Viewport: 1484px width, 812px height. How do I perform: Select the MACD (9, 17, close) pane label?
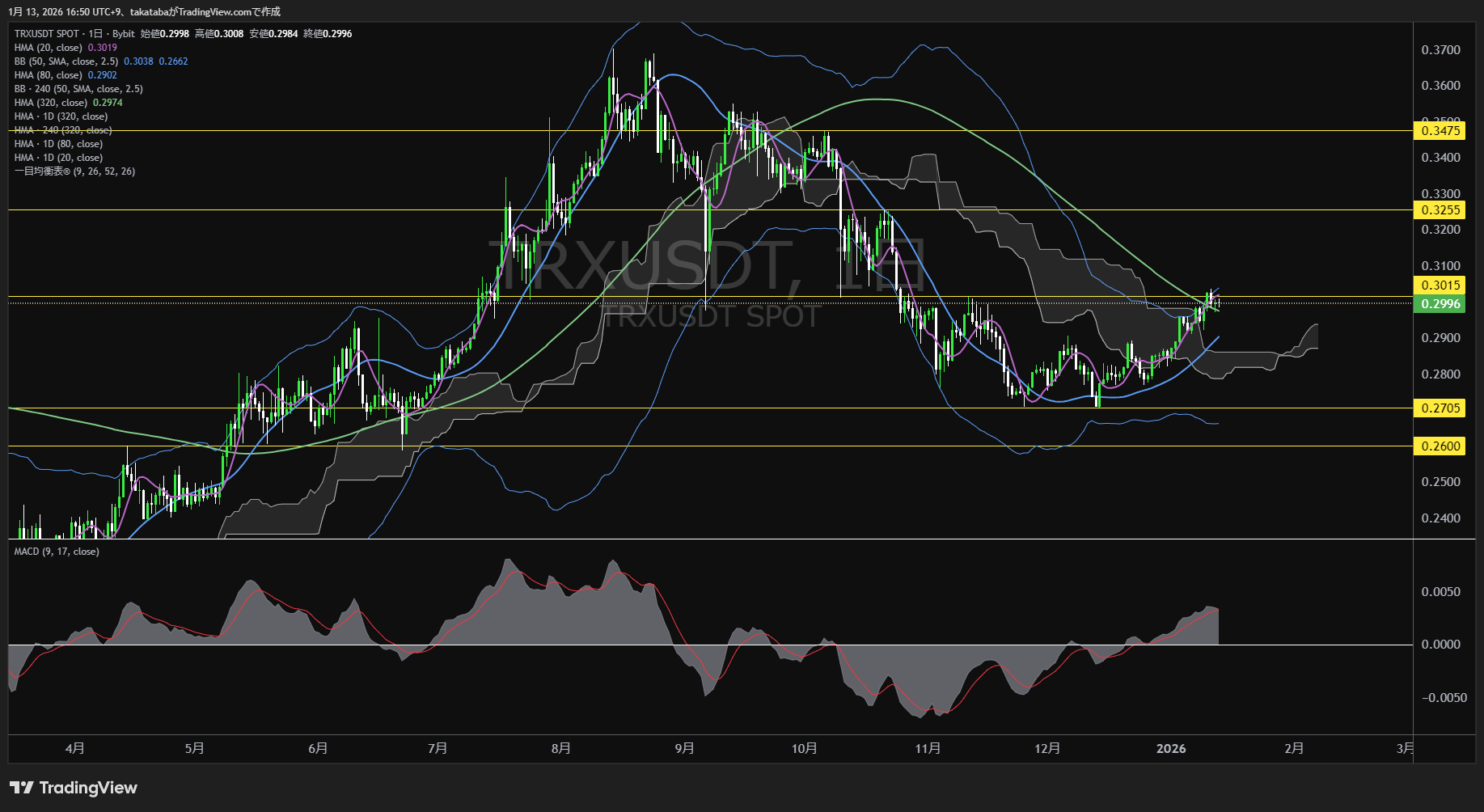[x=57, y=552]
